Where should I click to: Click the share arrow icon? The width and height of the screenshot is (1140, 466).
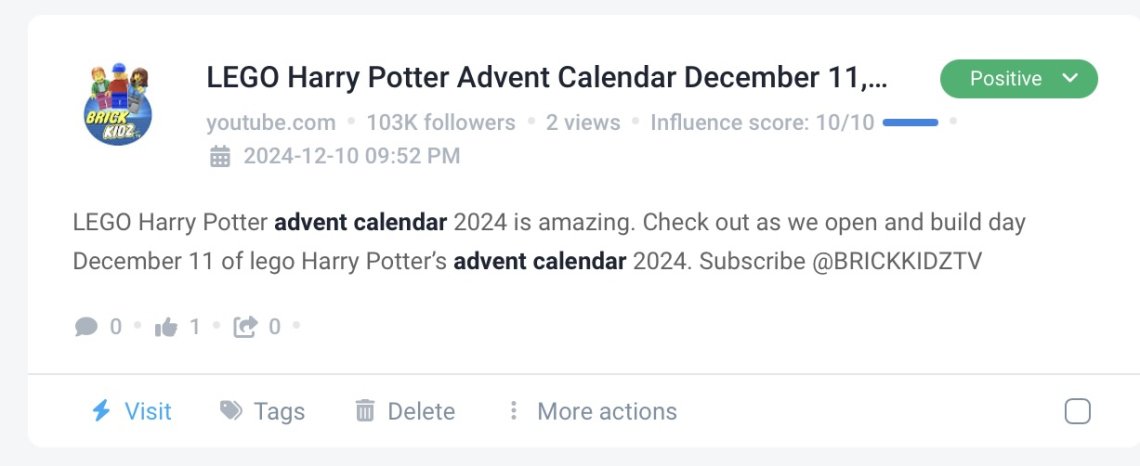[x=245, y=327]
